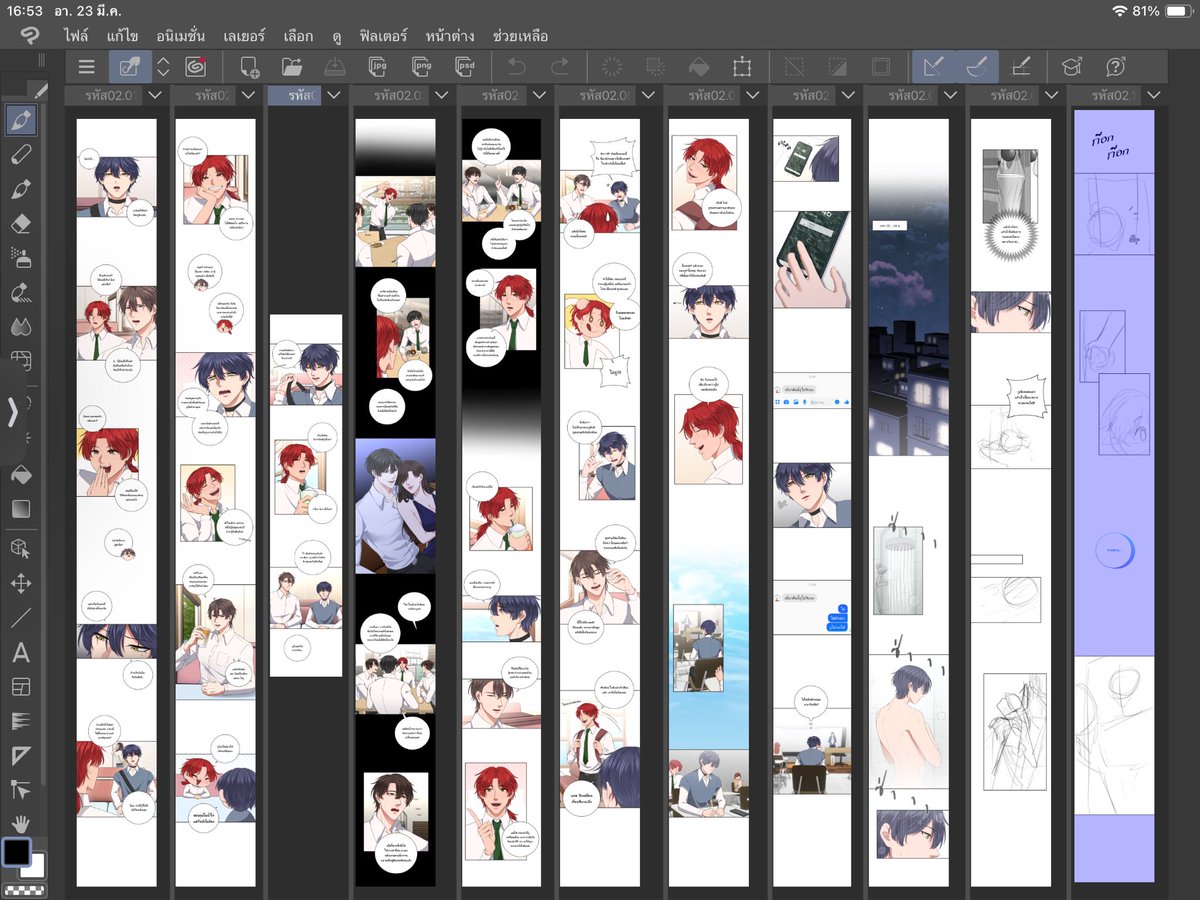Click the black main color swatch
Screen dimensions: 1200x900
[16, 852]
